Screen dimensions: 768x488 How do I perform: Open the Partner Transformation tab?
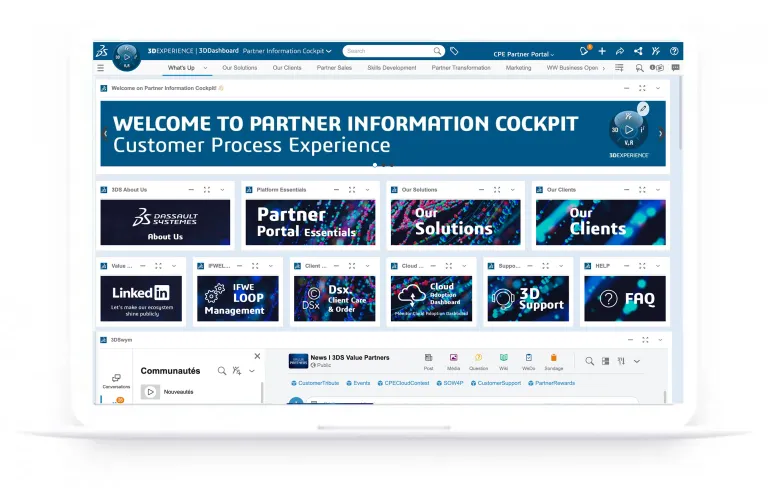pos(461,68)
